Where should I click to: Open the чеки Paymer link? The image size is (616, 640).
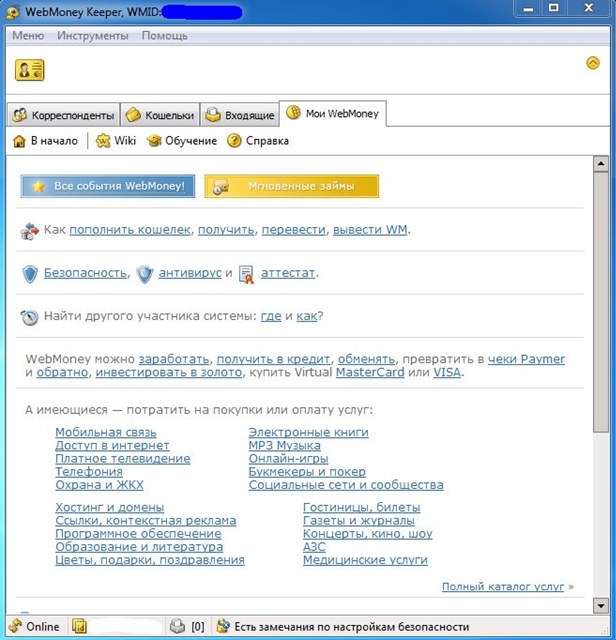click(526, 359)
